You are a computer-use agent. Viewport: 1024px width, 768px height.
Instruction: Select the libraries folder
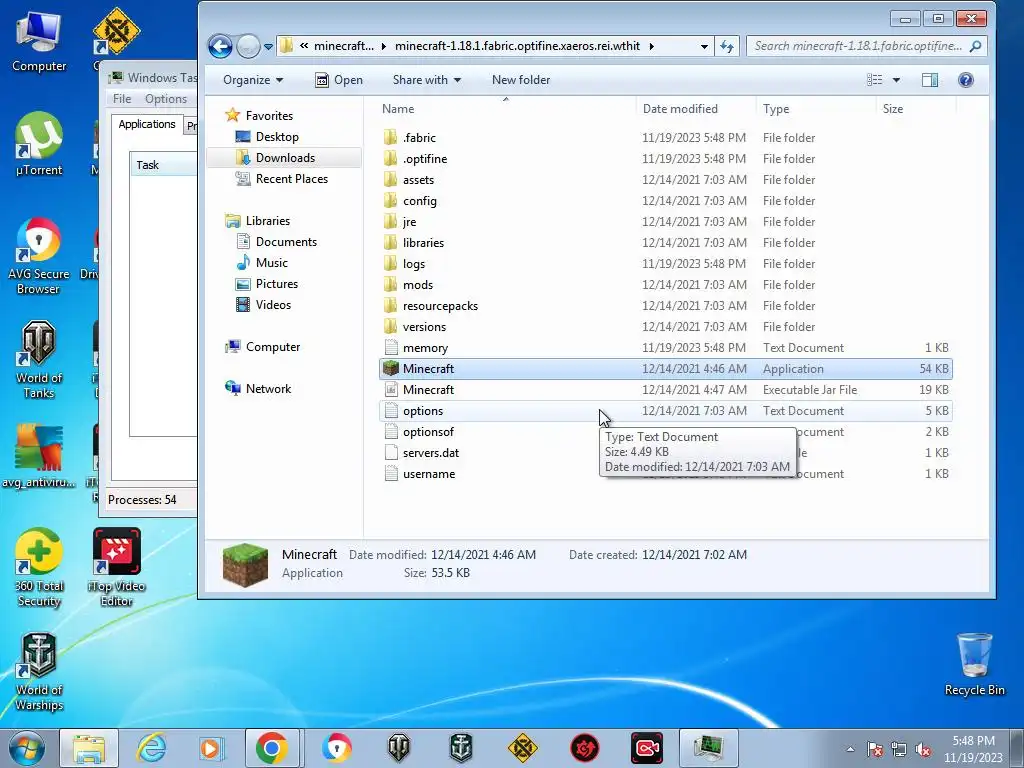click(665, 242)
